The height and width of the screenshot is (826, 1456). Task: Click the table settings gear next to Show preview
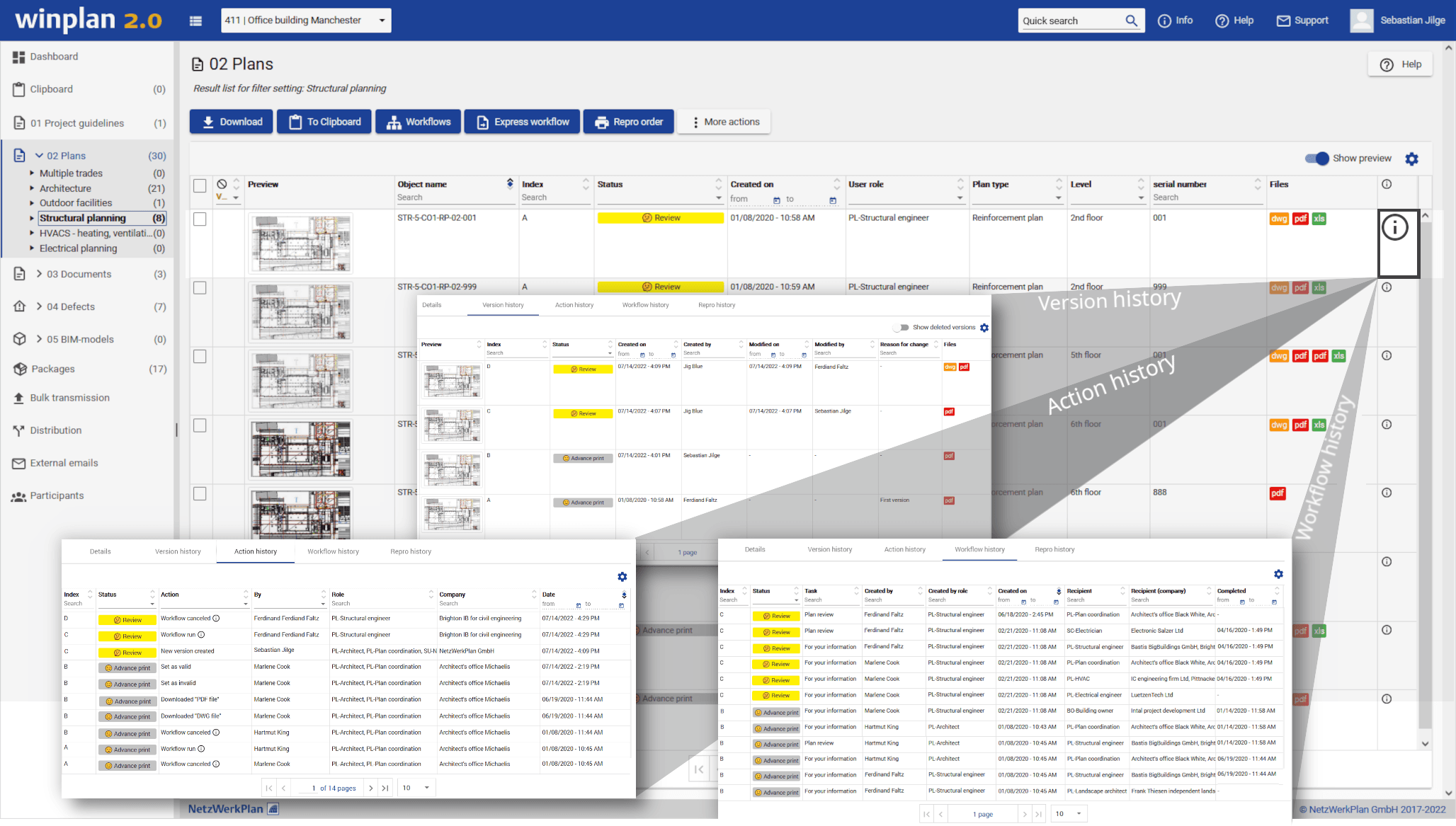point(1411,159)
